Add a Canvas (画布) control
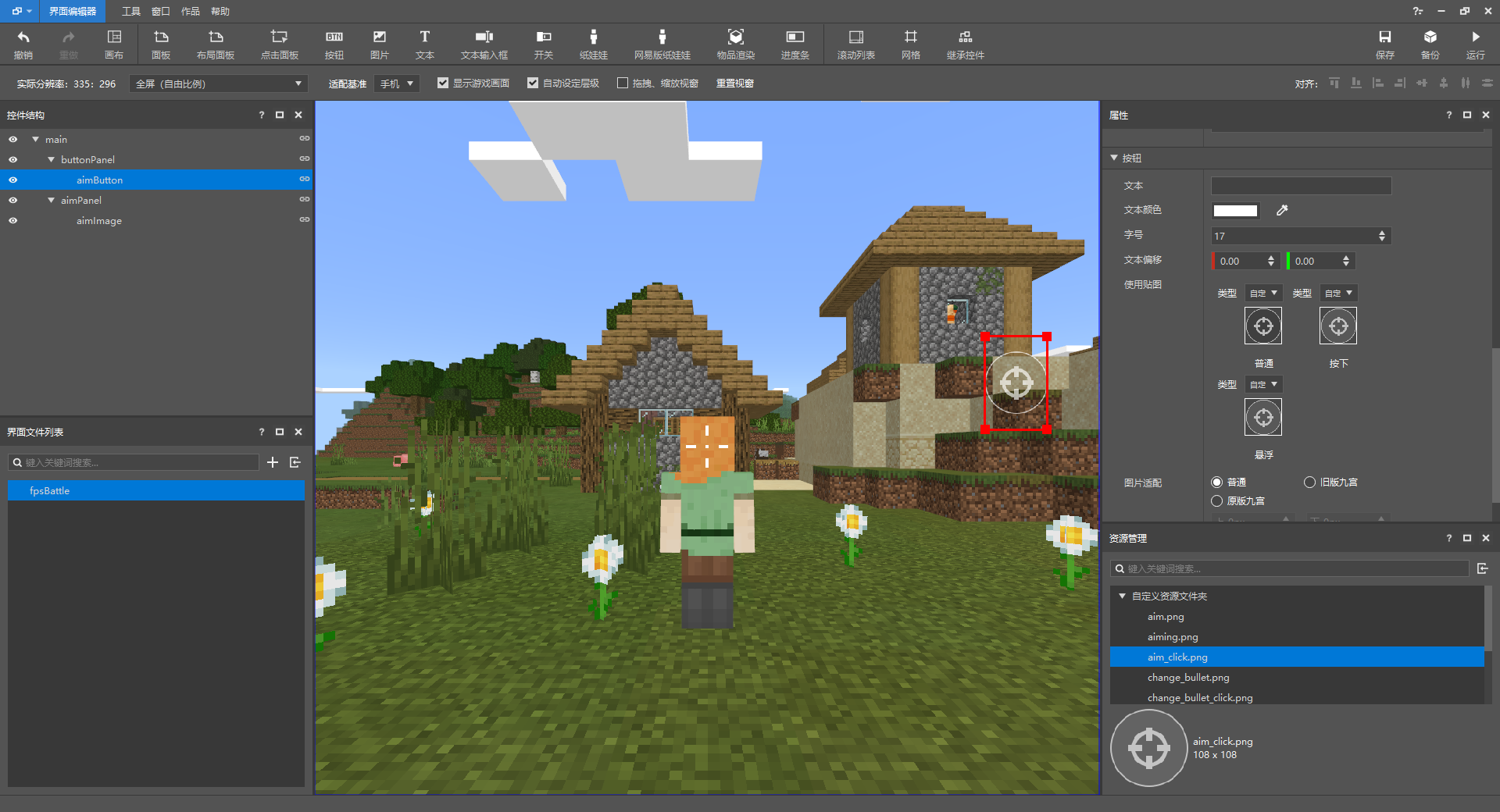 click(114, 45)
